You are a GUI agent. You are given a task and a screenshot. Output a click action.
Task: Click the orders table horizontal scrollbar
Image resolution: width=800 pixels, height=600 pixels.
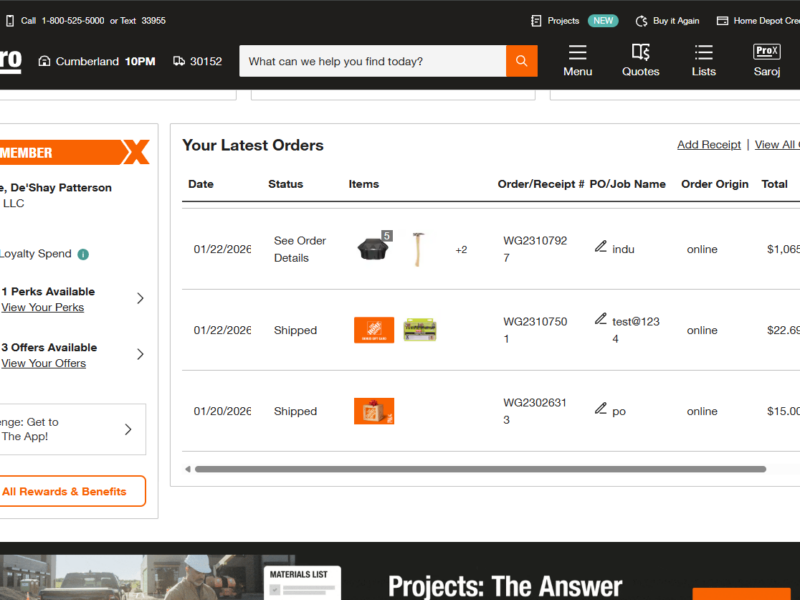(480, 469)
